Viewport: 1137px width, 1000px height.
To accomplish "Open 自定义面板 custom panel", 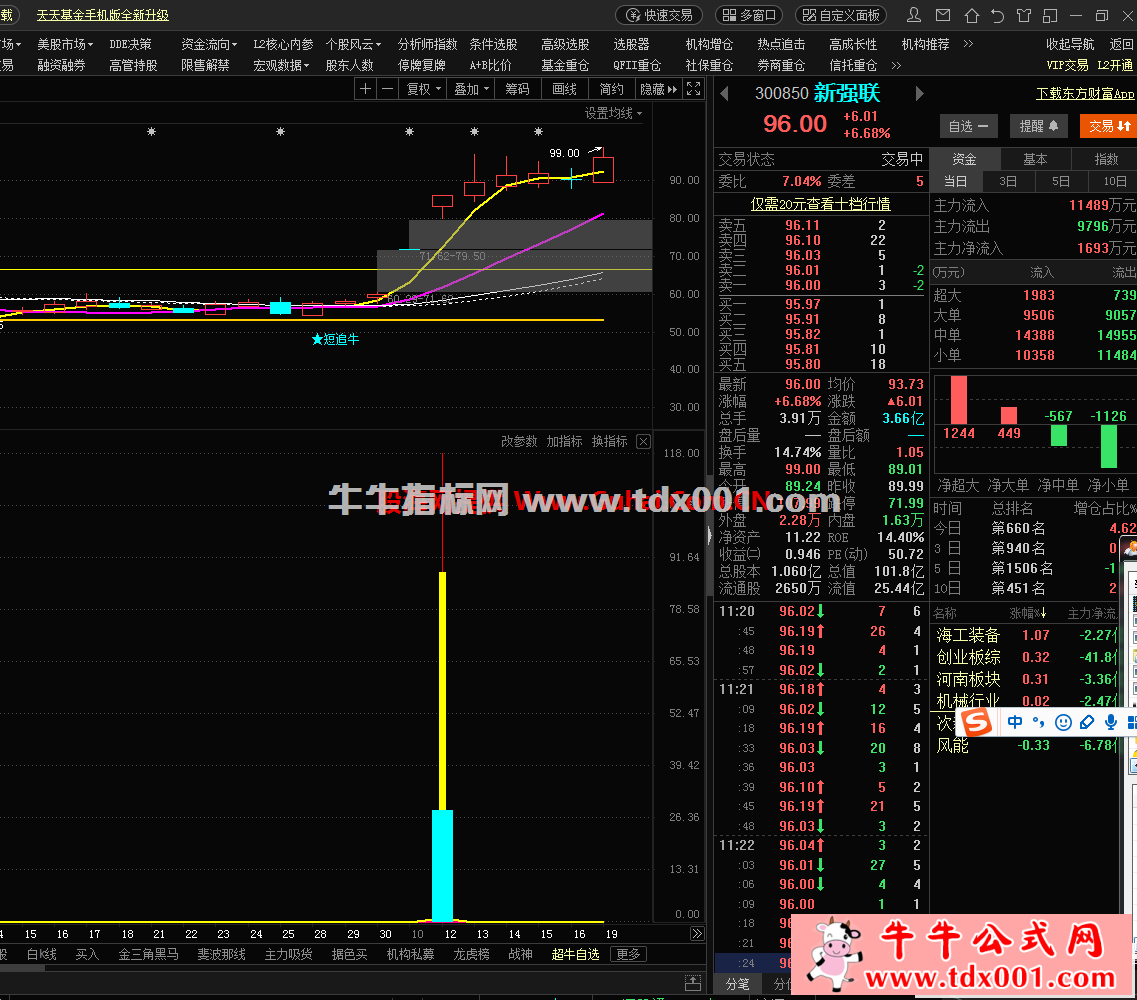I will 842,15.
